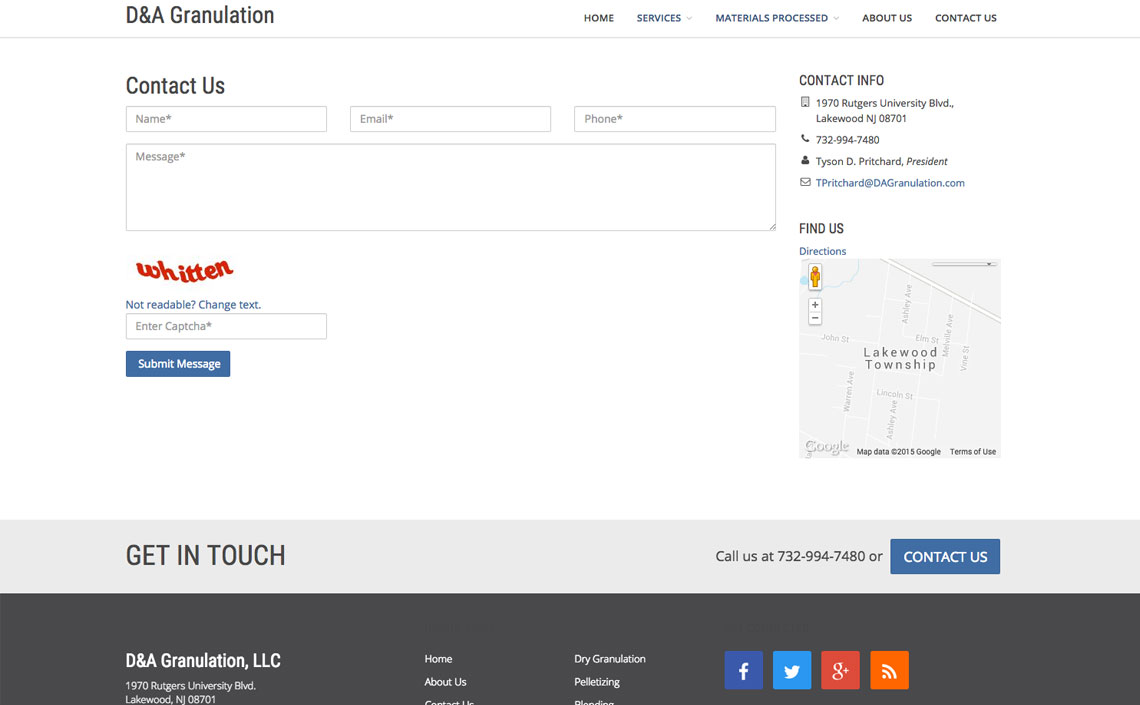The image size is (1140, 705).
Task: Open the map Terms of Use link
Action: (x=973, y=451)
